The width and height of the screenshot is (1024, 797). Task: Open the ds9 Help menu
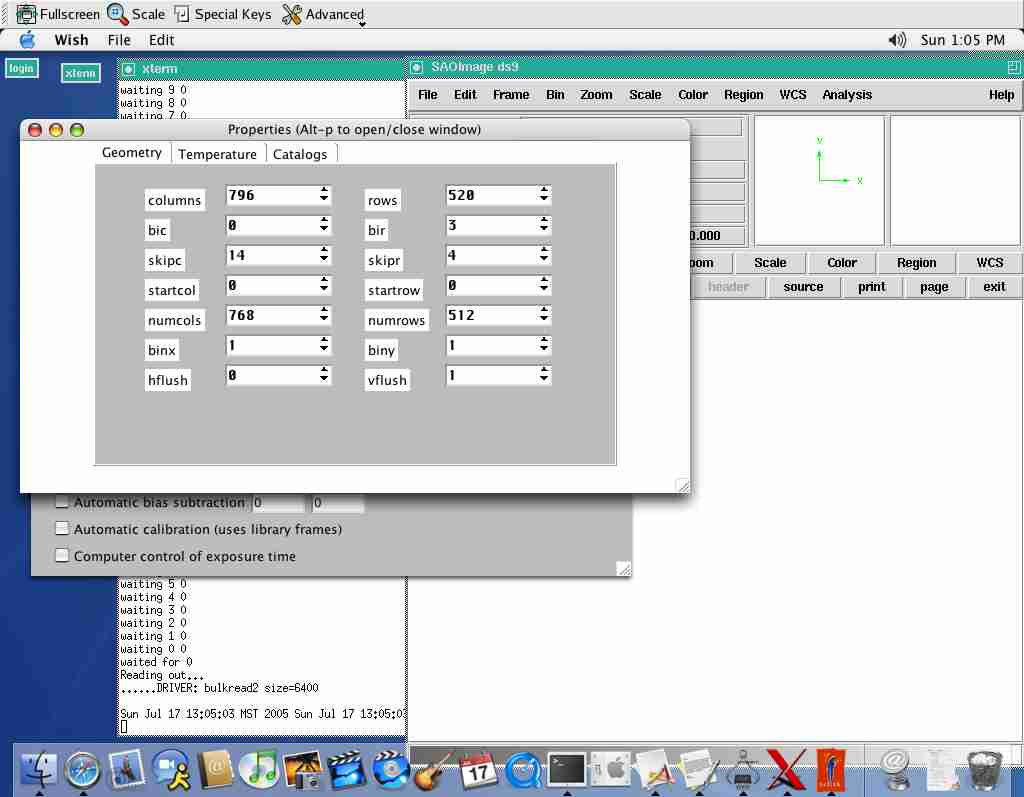pyautogui.click(x=1001, y=95)
